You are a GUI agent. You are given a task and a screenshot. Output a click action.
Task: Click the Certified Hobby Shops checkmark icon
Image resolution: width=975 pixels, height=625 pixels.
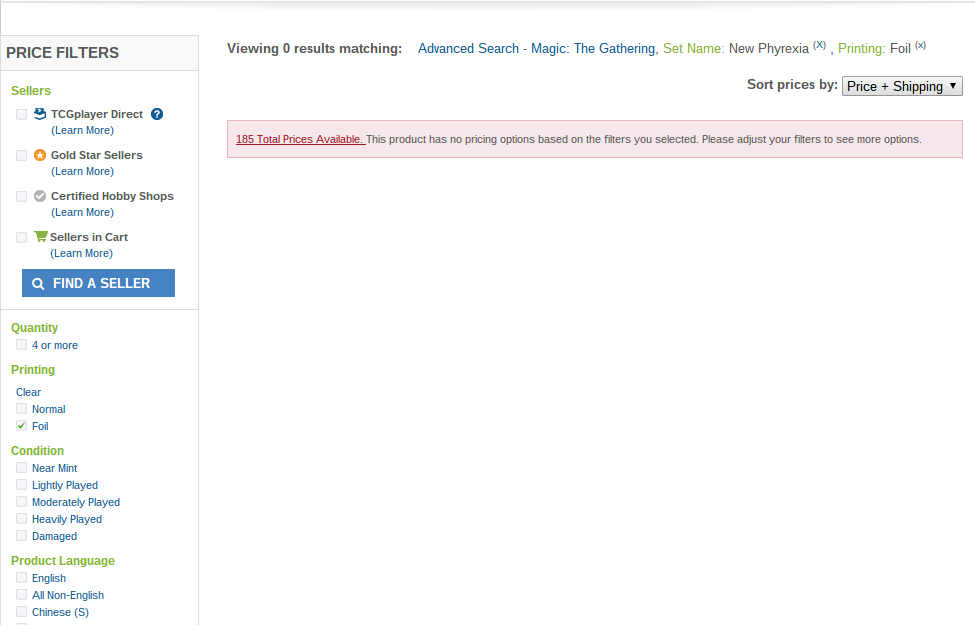coord(40,196)
